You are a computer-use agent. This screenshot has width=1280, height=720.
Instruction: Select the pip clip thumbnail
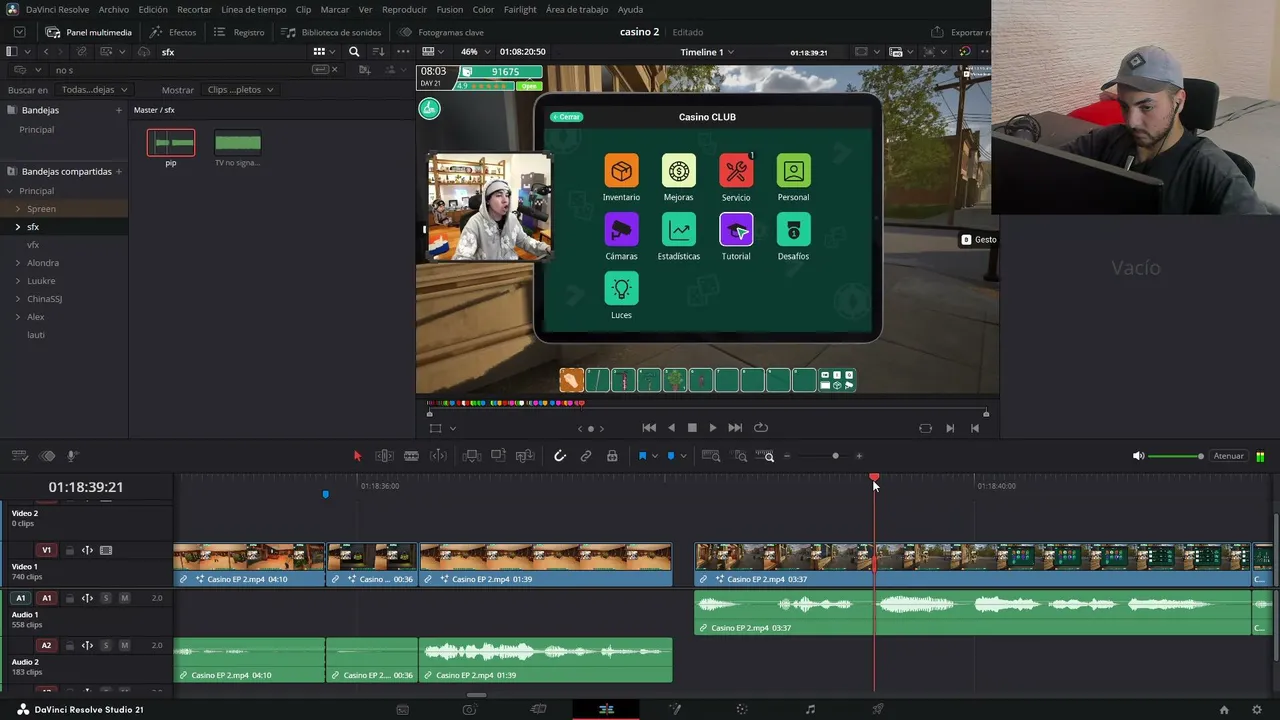point(171,143)
